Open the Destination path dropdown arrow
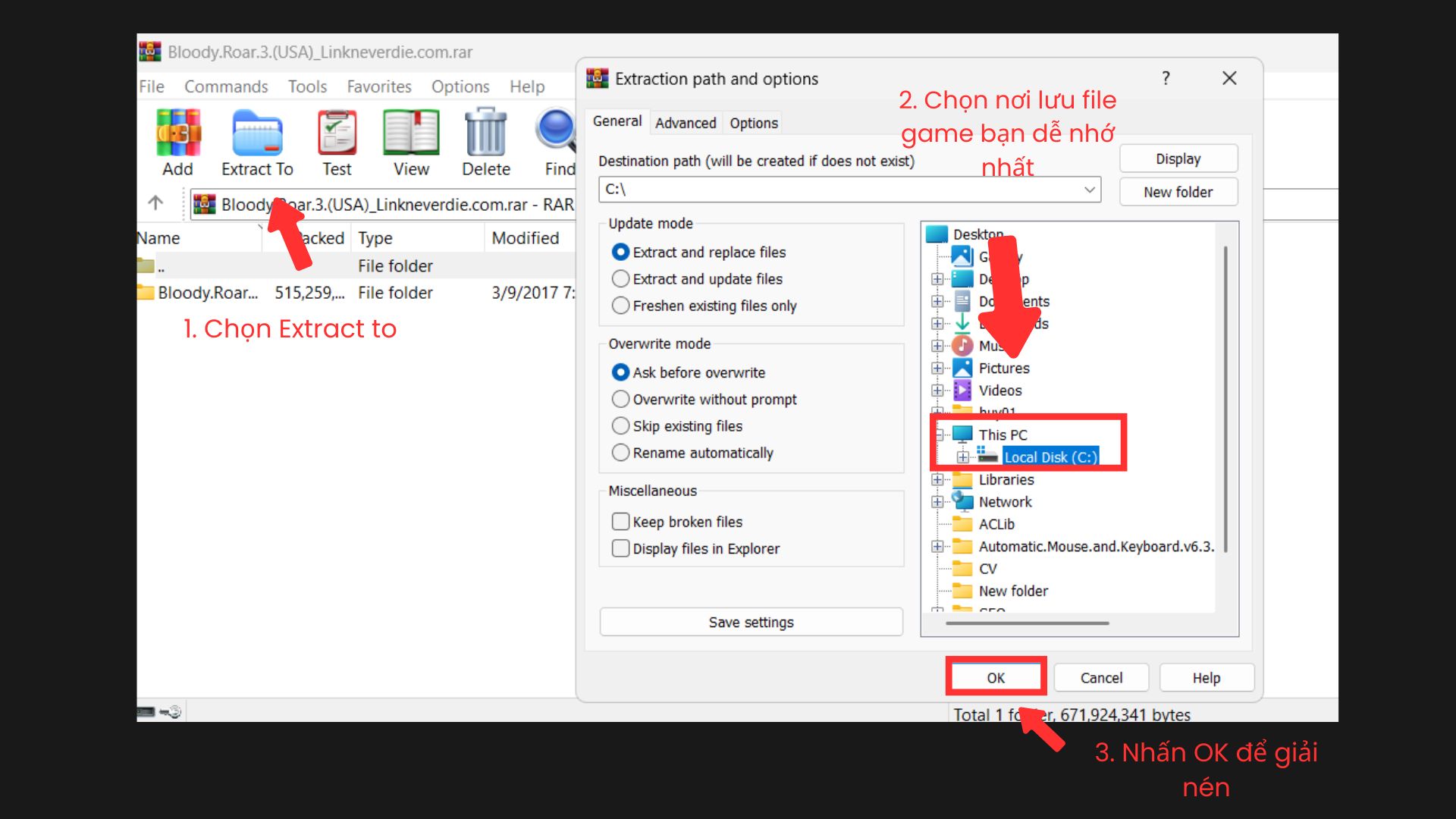The height and width of the screenshot is (819, 1456). pyautogui.click(x=1090, y=189)
